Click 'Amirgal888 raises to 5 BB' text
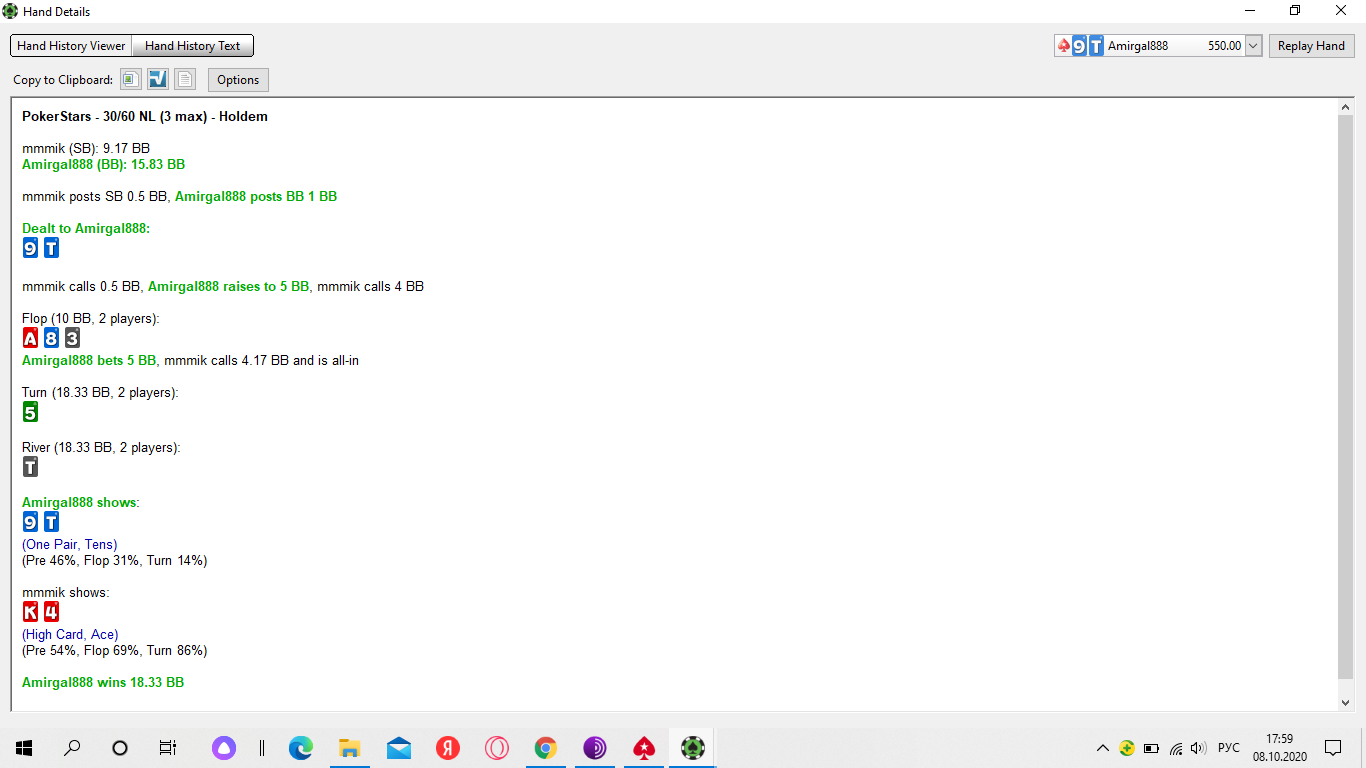1366x768 pixels. pos(229,286)
